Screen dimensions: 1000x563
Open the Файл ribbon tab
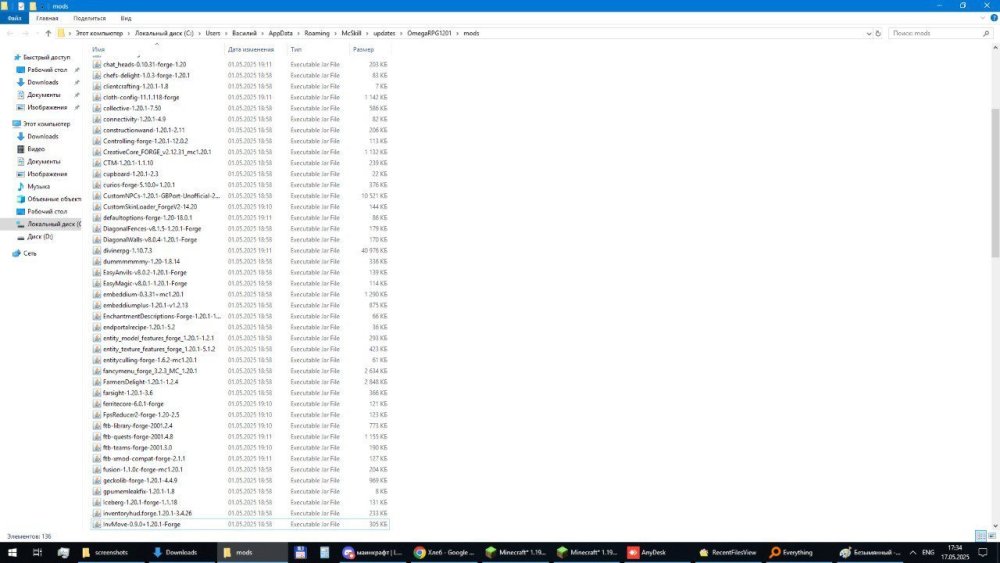14,18
